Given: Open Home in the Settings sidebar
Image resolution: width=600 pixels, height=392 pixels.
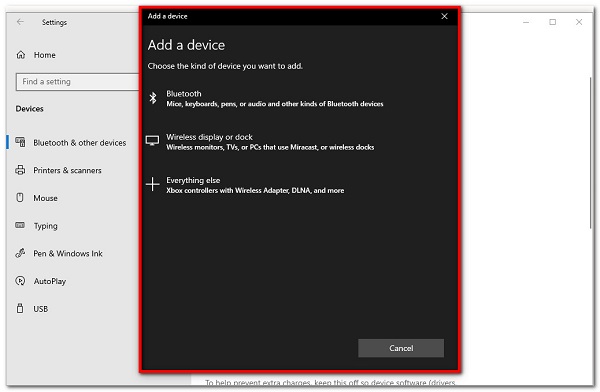Looking at the screenshot, I should pos(44,55).
